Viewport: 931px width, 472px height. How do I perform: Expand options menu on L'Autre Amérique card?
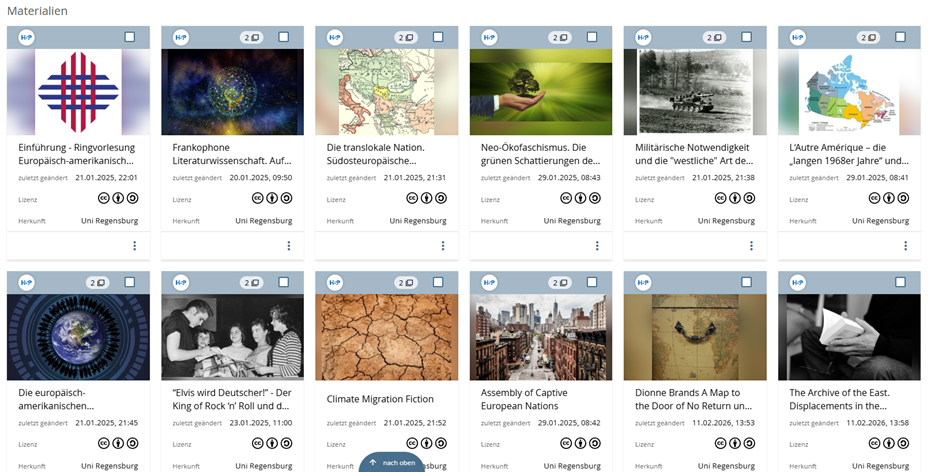pos(905,246)
